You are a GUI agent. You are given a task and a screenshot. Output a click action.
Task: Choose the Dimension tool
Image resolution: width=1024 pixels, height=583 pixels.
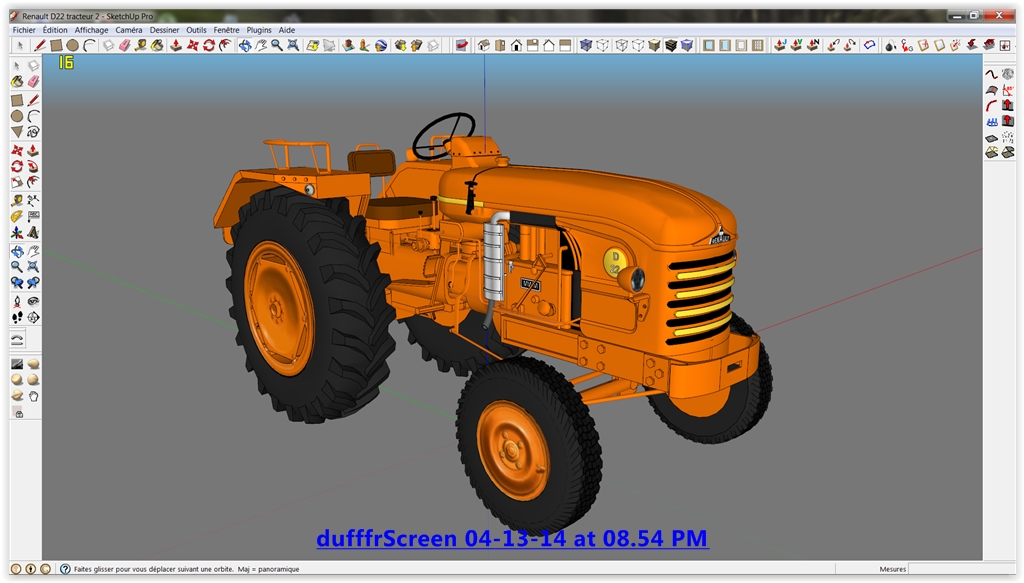click(x=33, y=200)
